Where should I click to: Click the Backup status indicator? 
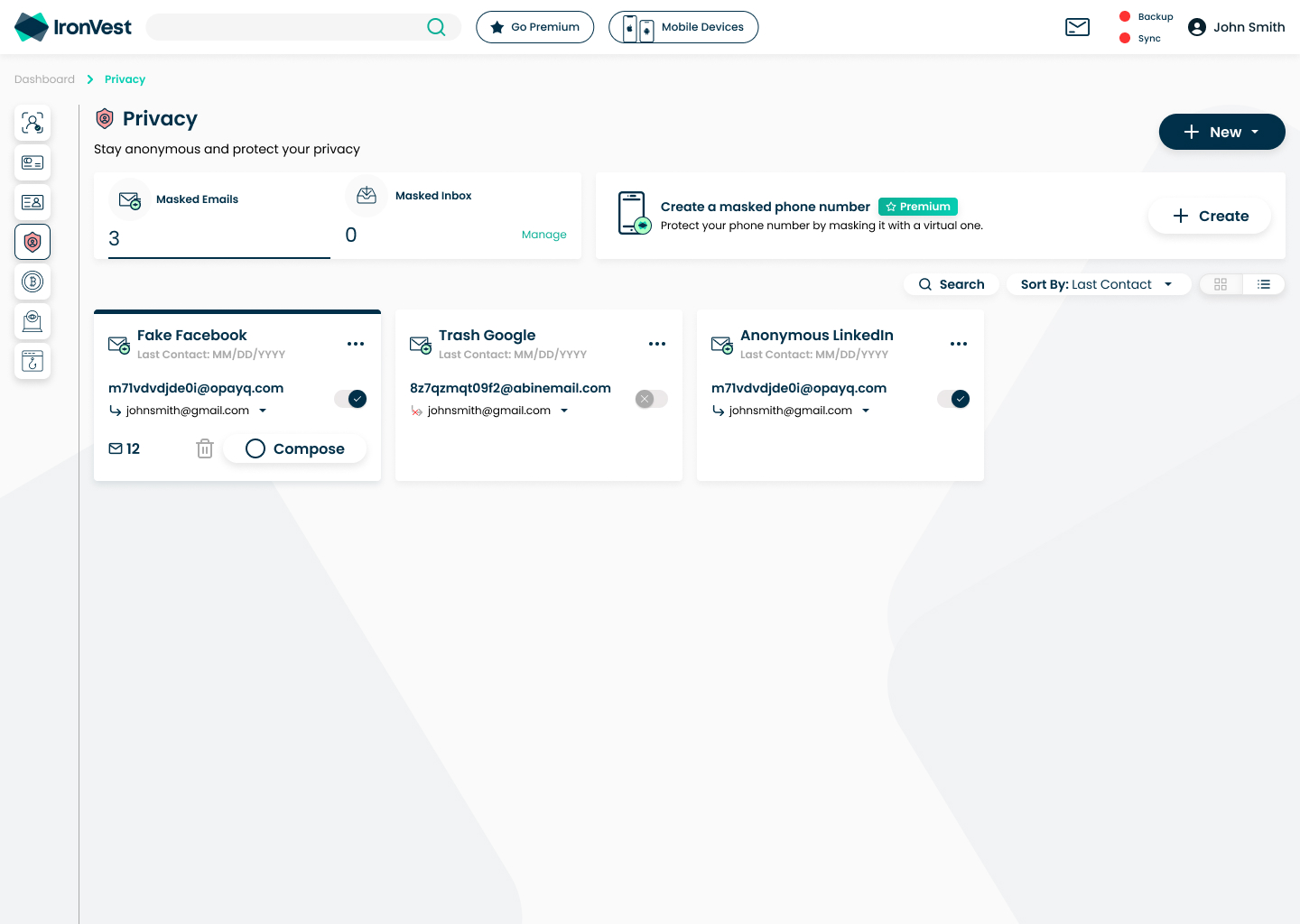coord(1147,16)
